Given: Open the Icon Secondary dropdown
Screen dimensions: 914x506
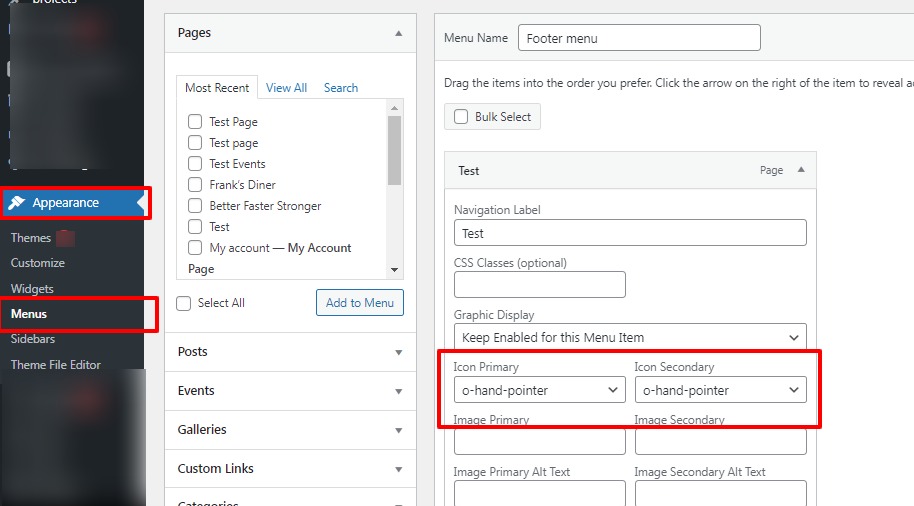Looking at the screenshot, I should (720, 390).
